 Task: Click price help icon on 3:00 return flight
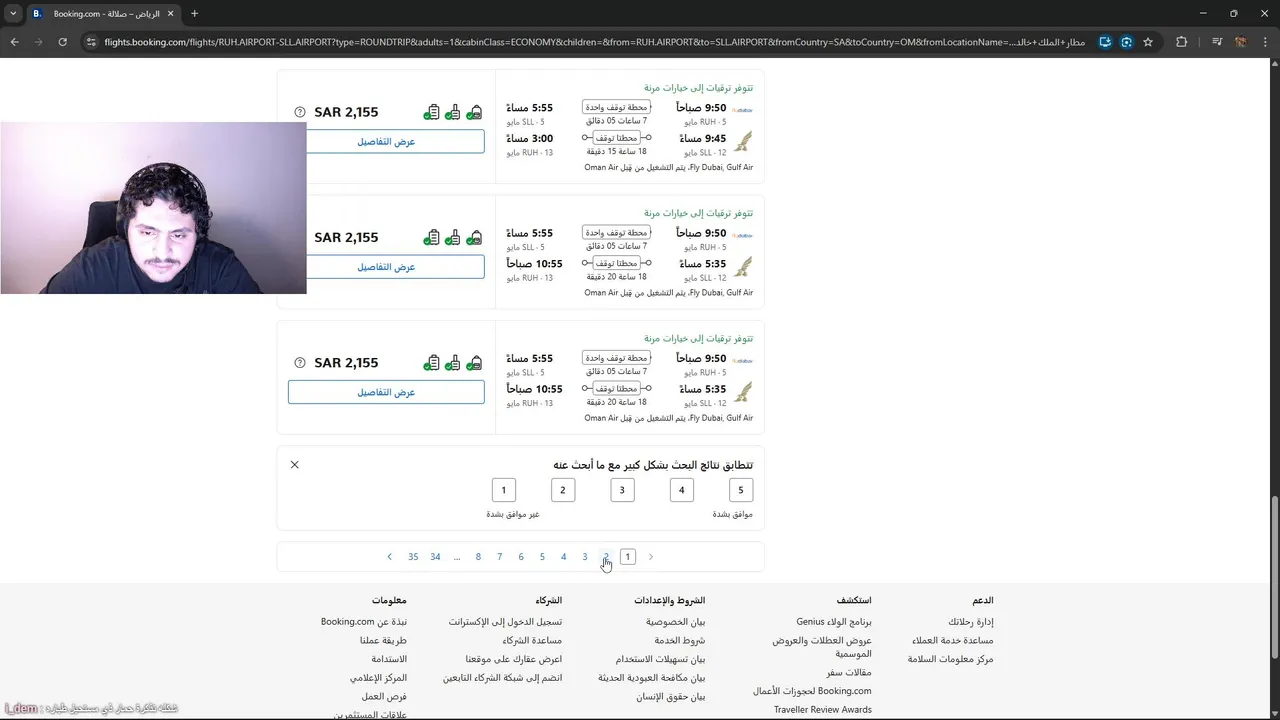click(x=300, y=112)
